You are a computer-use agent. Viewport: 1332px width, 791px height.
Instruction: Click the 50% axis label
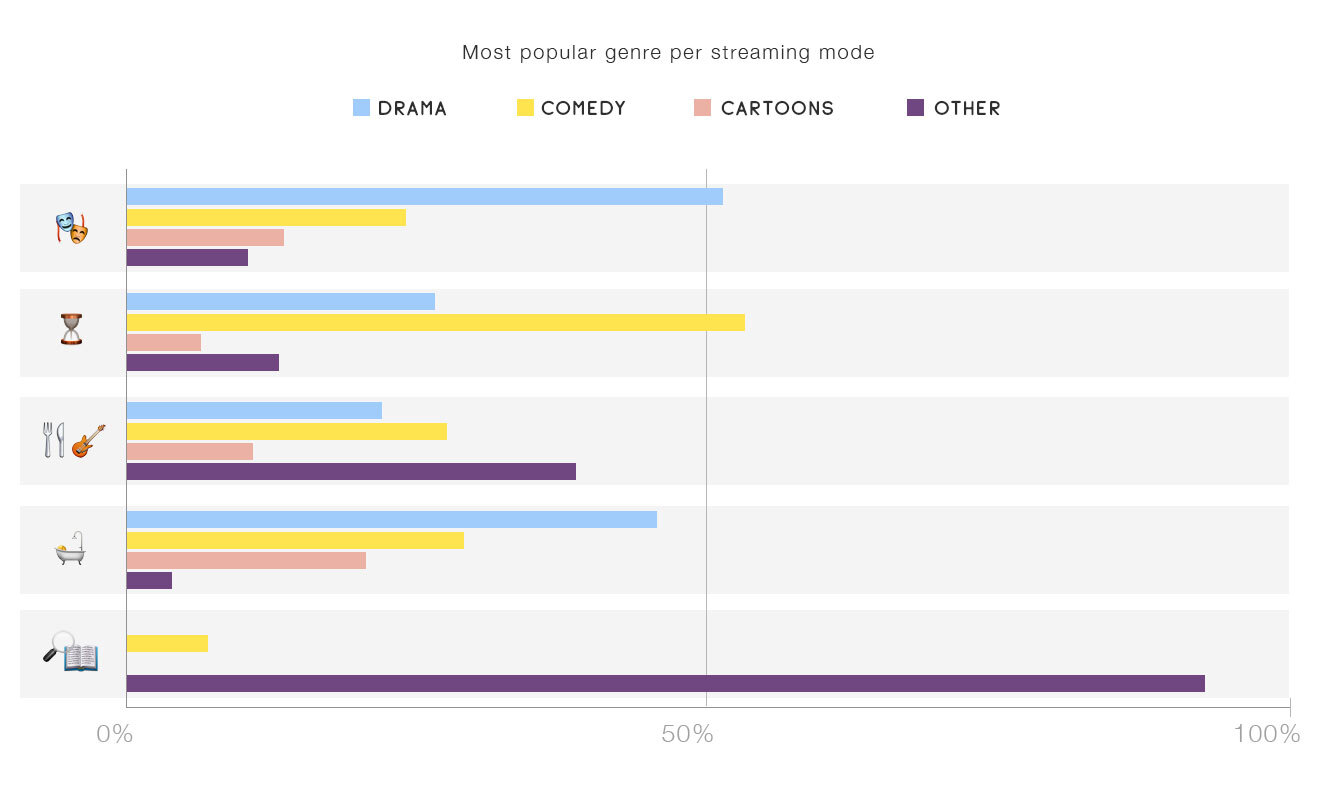pos(688,735)
